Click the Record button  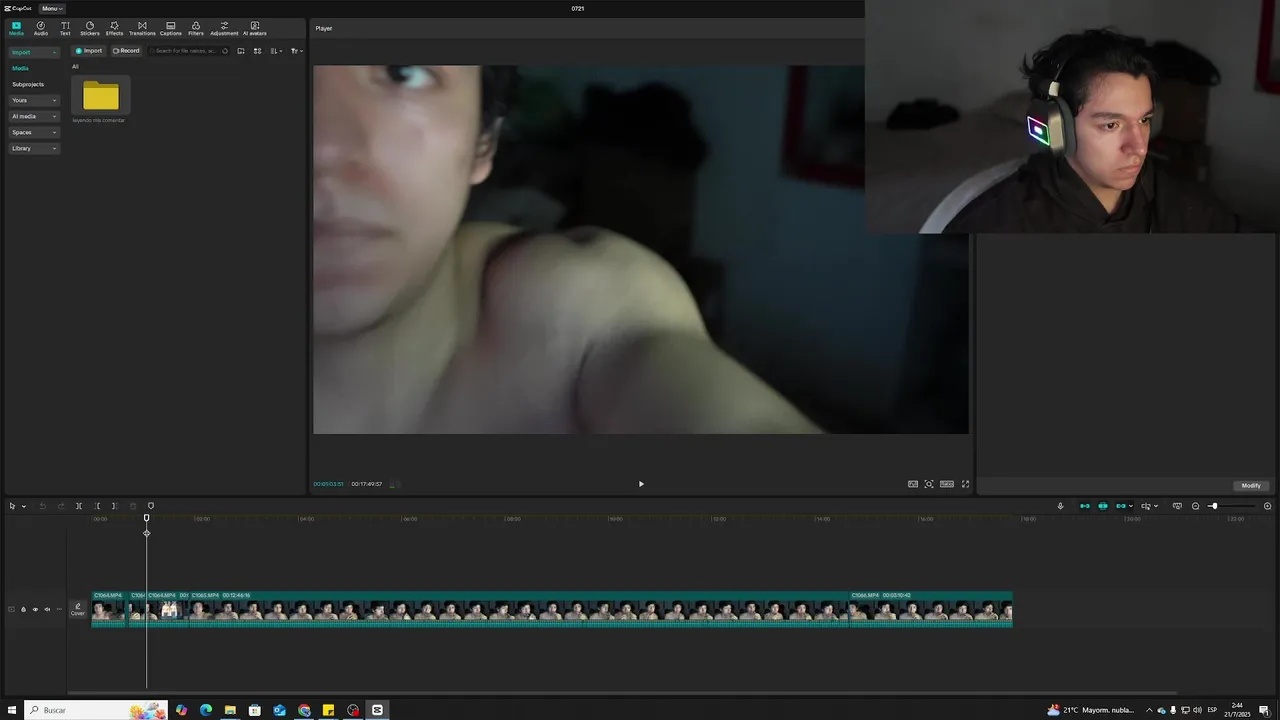(x=126, y=50)
